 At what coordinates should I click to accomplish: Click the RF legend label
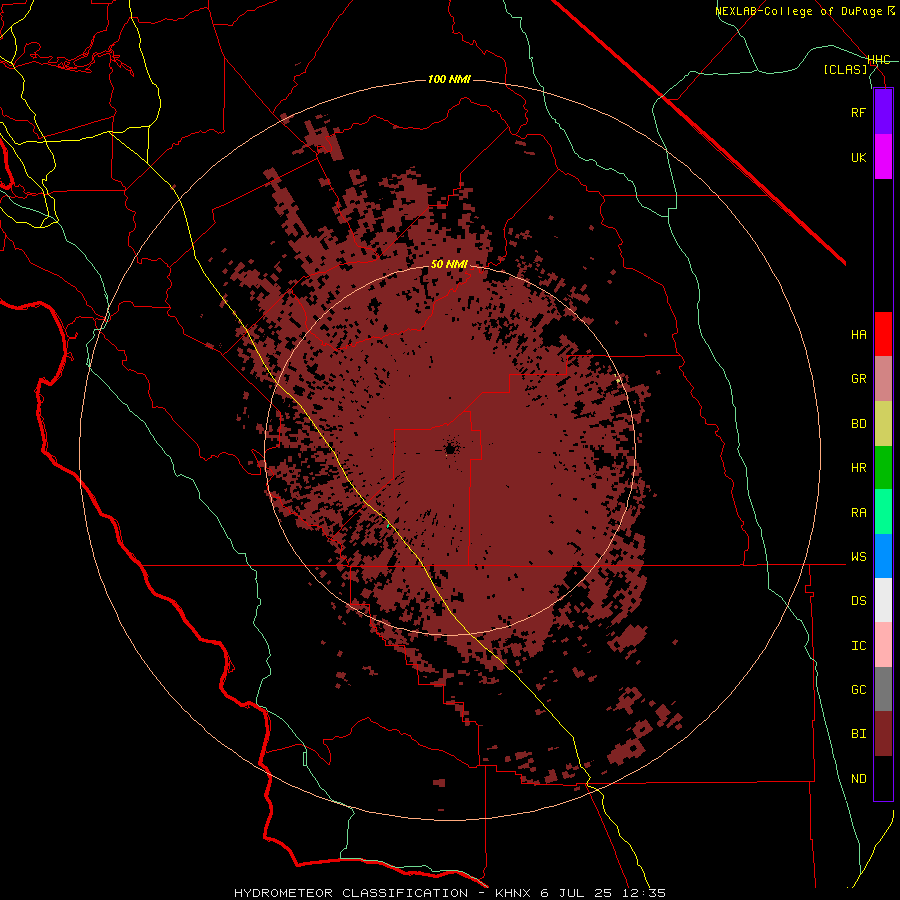tap(858, 113)
